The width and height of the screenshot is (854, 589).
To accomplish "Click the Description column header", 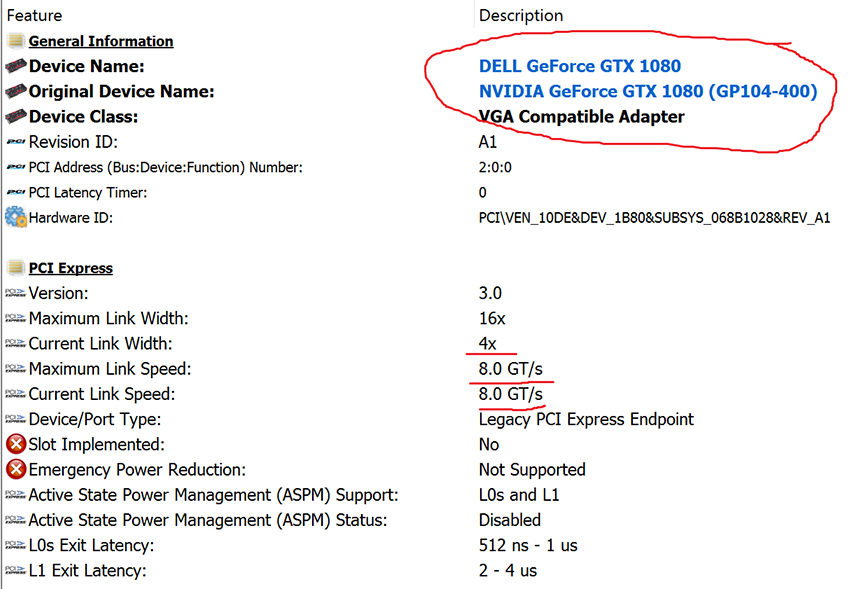I will point(520,15).
